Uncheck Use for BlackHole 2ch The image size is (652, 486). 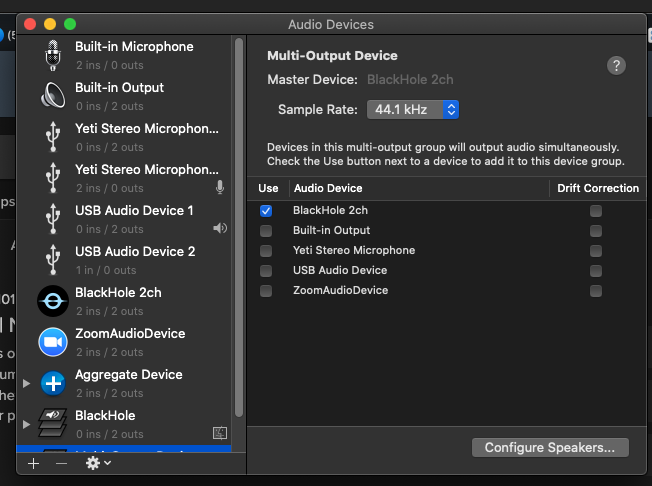pyautogui.click(x=266, y=211)
